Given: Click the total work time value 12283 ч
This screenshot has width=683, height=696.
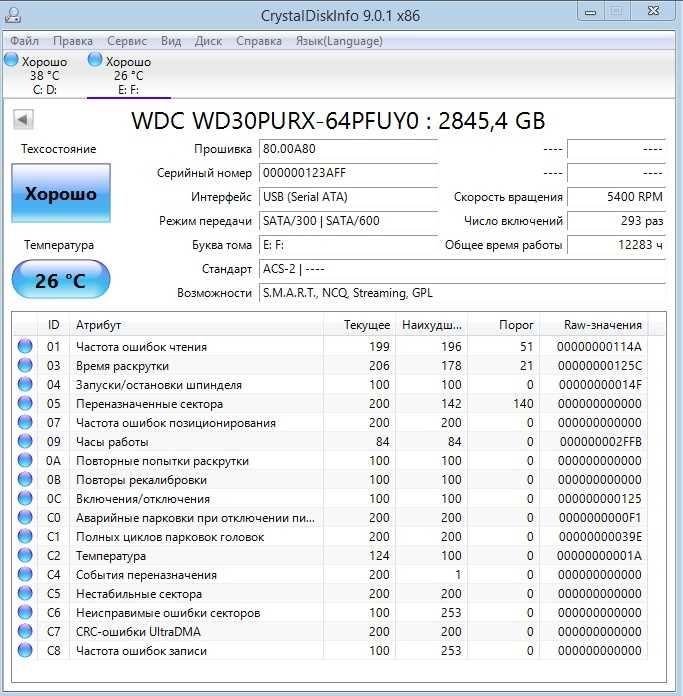Looking at the screenshot, I should point(616,245).
